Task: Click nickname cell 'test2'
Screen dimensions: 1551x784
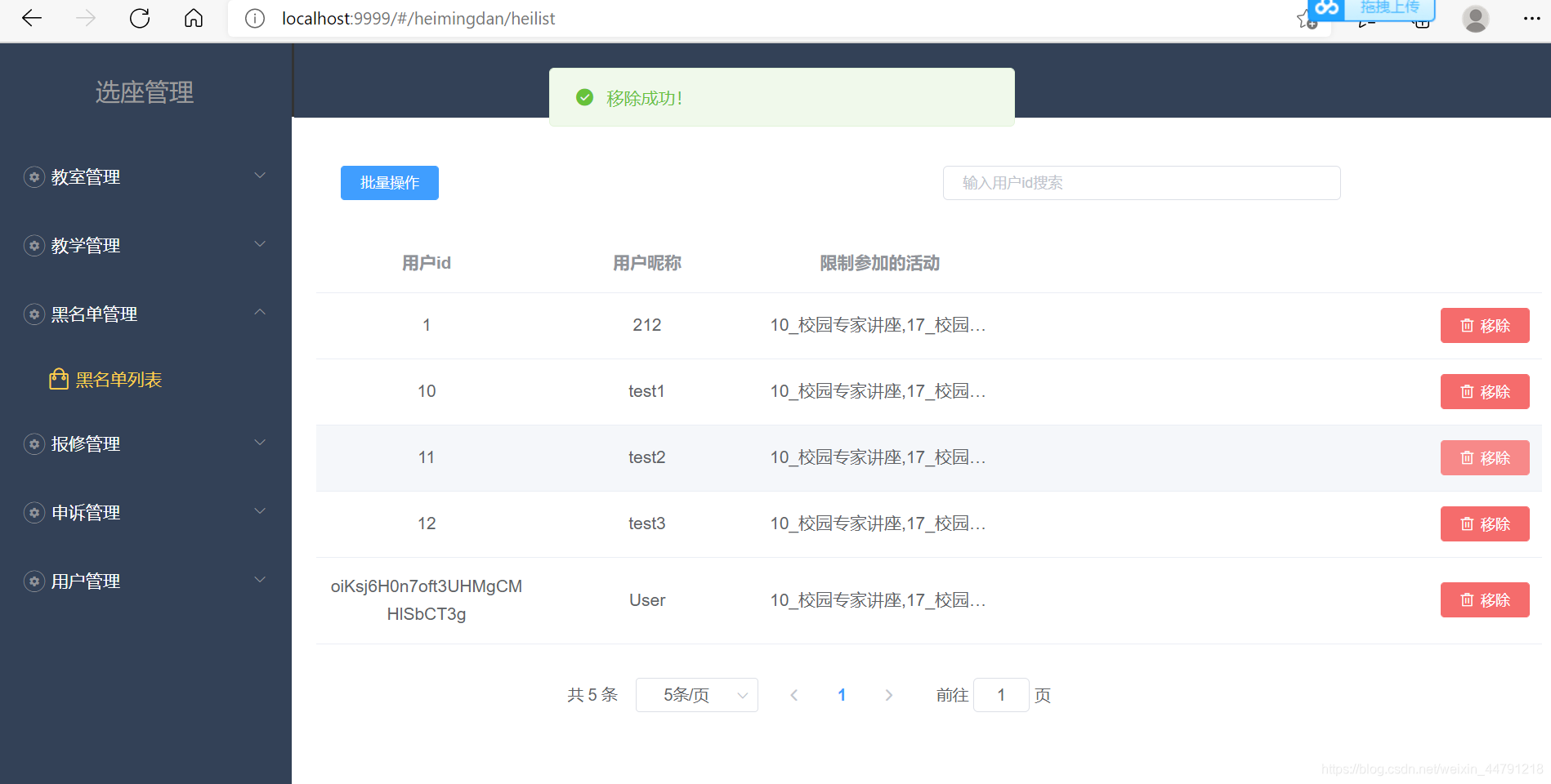Action: tap(647, 457)
